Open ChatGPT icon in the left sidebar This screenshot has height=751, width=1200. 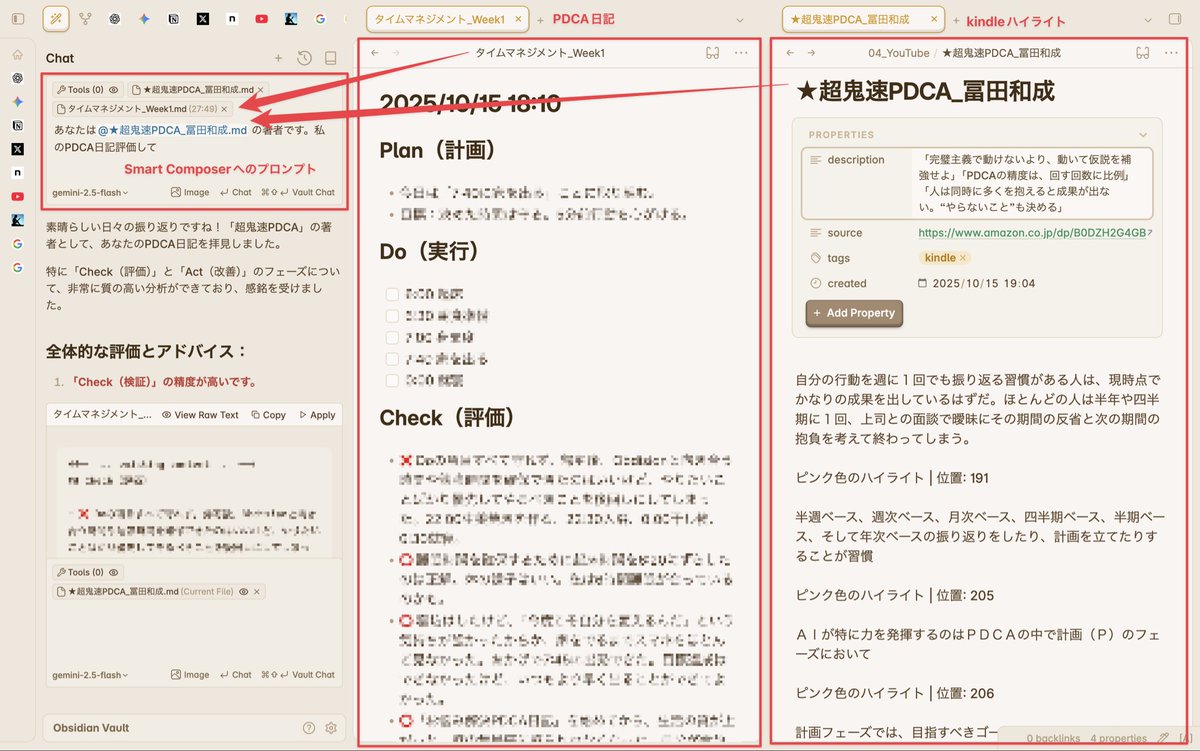[x=17, y=78]
